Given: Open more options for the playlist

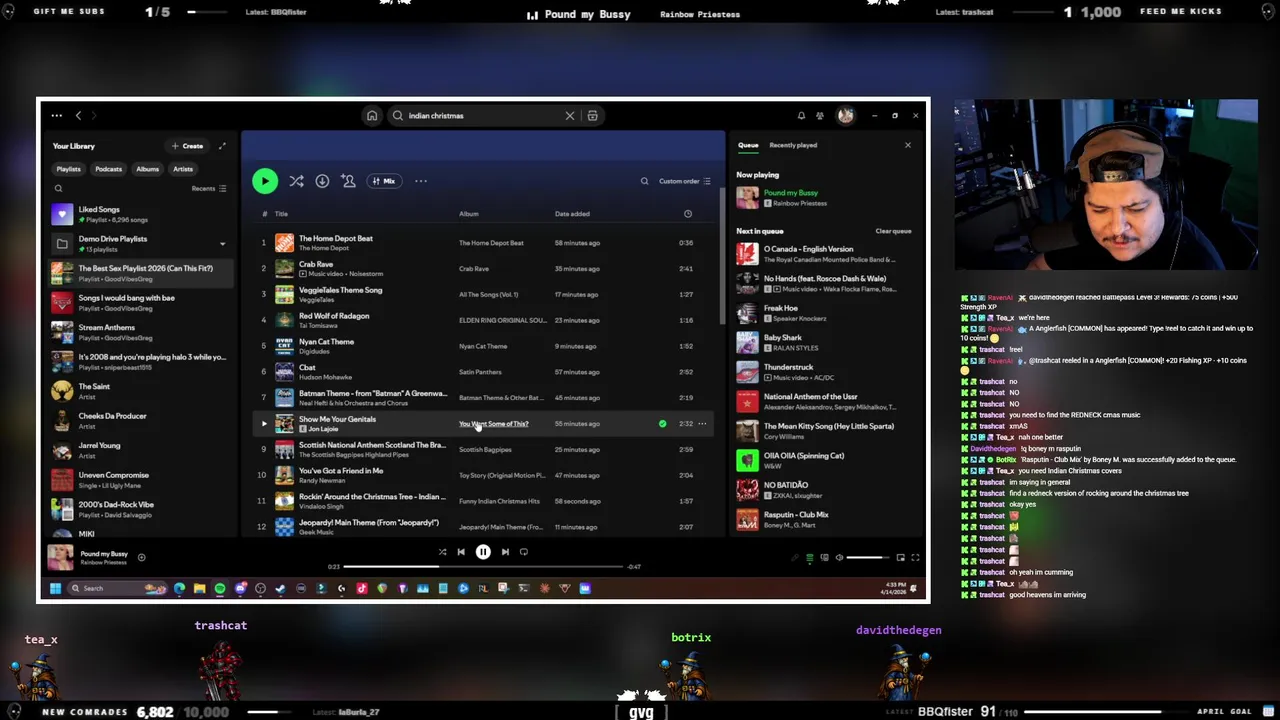Looking at the screenshot, I should [x=421, y=181].
